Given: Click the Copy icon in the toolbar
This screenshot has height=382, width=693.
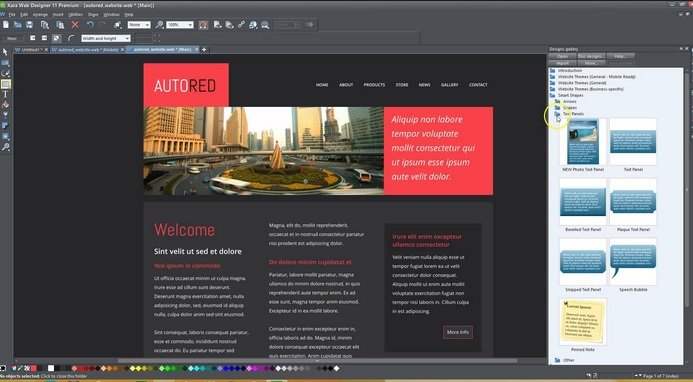Looking at the screenshot, I should coord(45,25).
